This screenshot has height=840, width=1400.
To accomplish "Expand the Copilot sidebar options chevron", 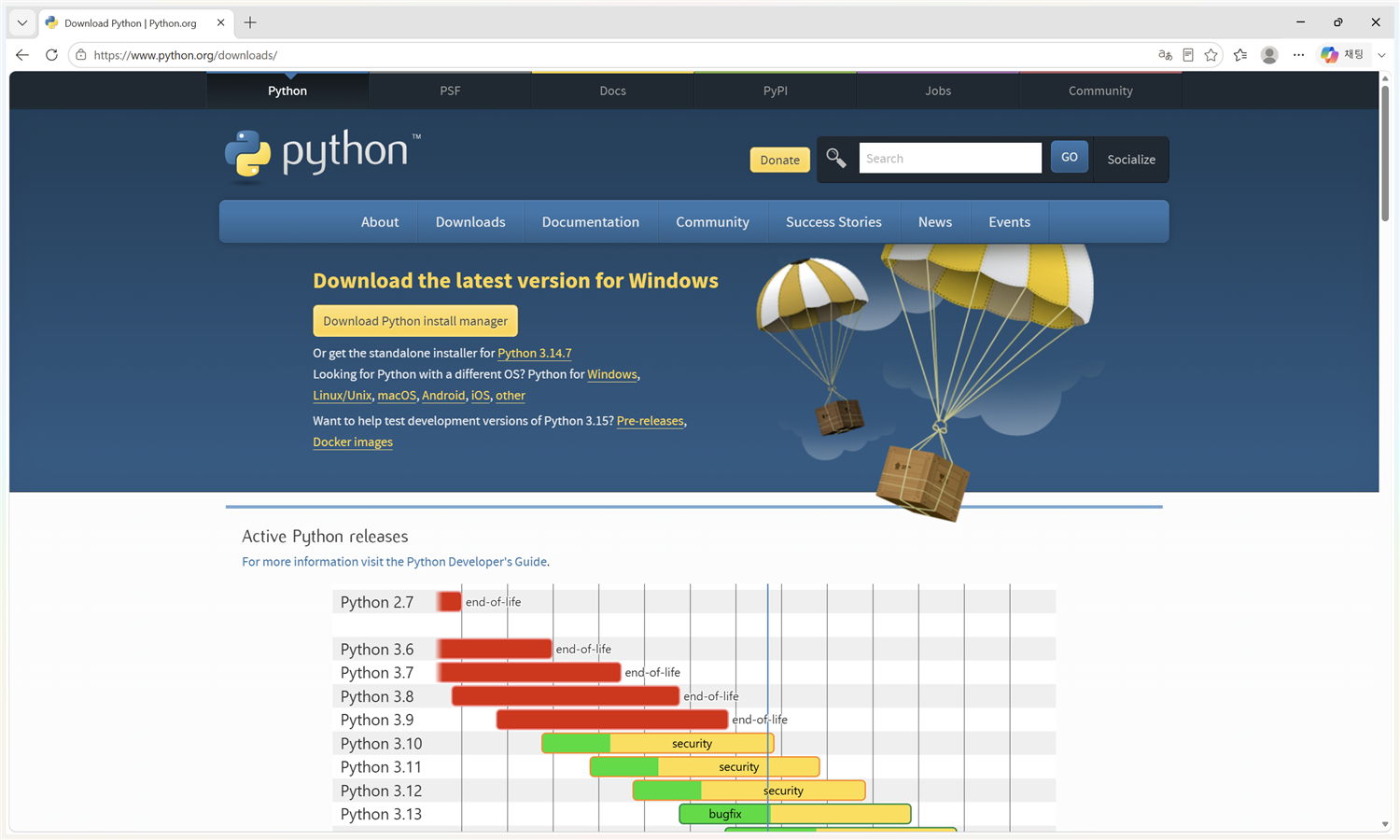I will click(x=1382, y=55).
